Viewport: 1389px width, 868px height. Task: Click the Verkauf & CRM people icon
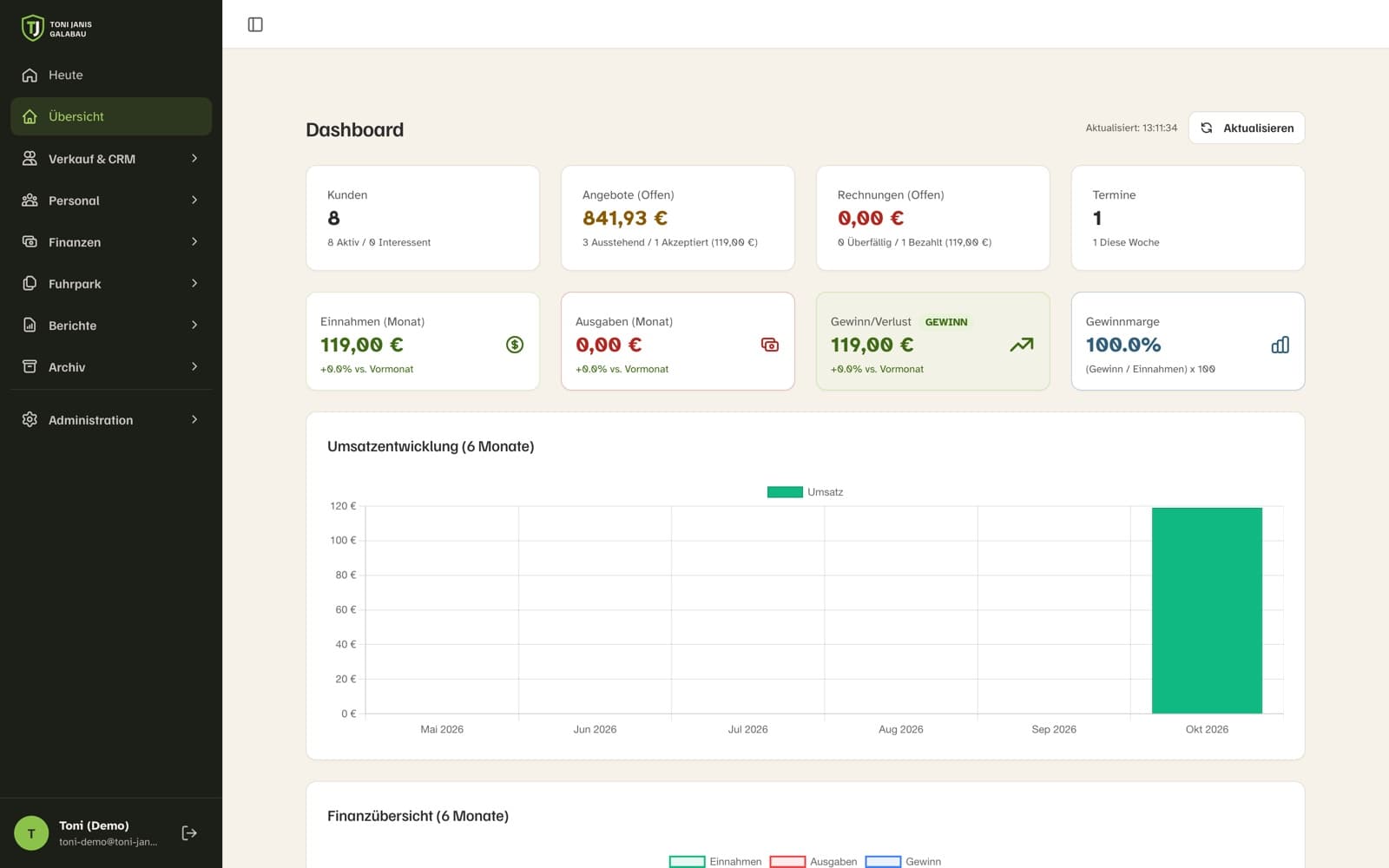(30, 159)
